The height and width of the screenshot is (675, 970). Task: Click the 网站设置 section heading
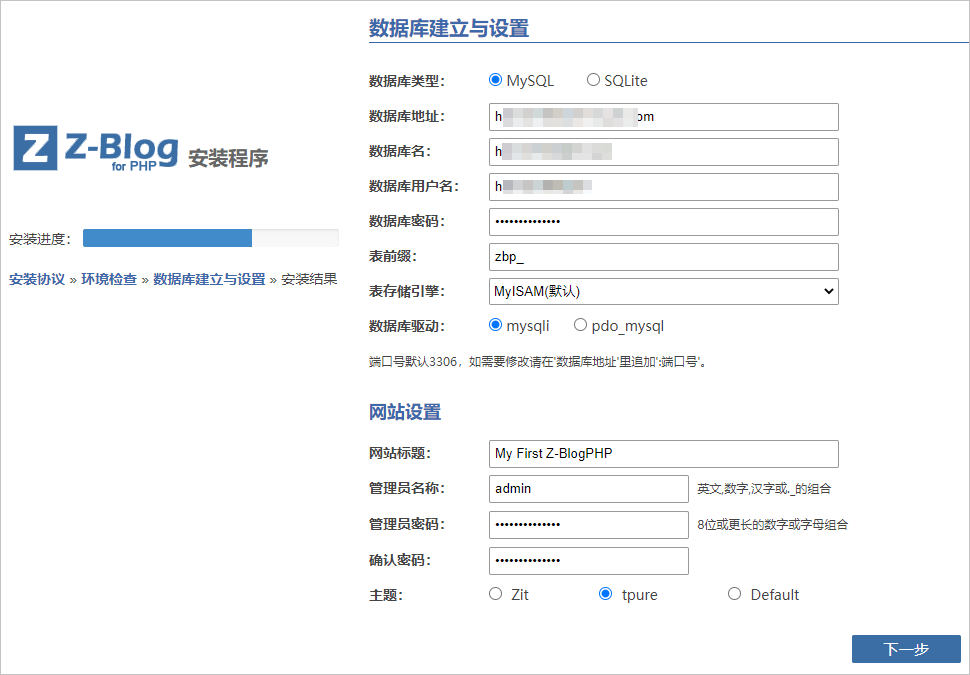coord(405,412)
